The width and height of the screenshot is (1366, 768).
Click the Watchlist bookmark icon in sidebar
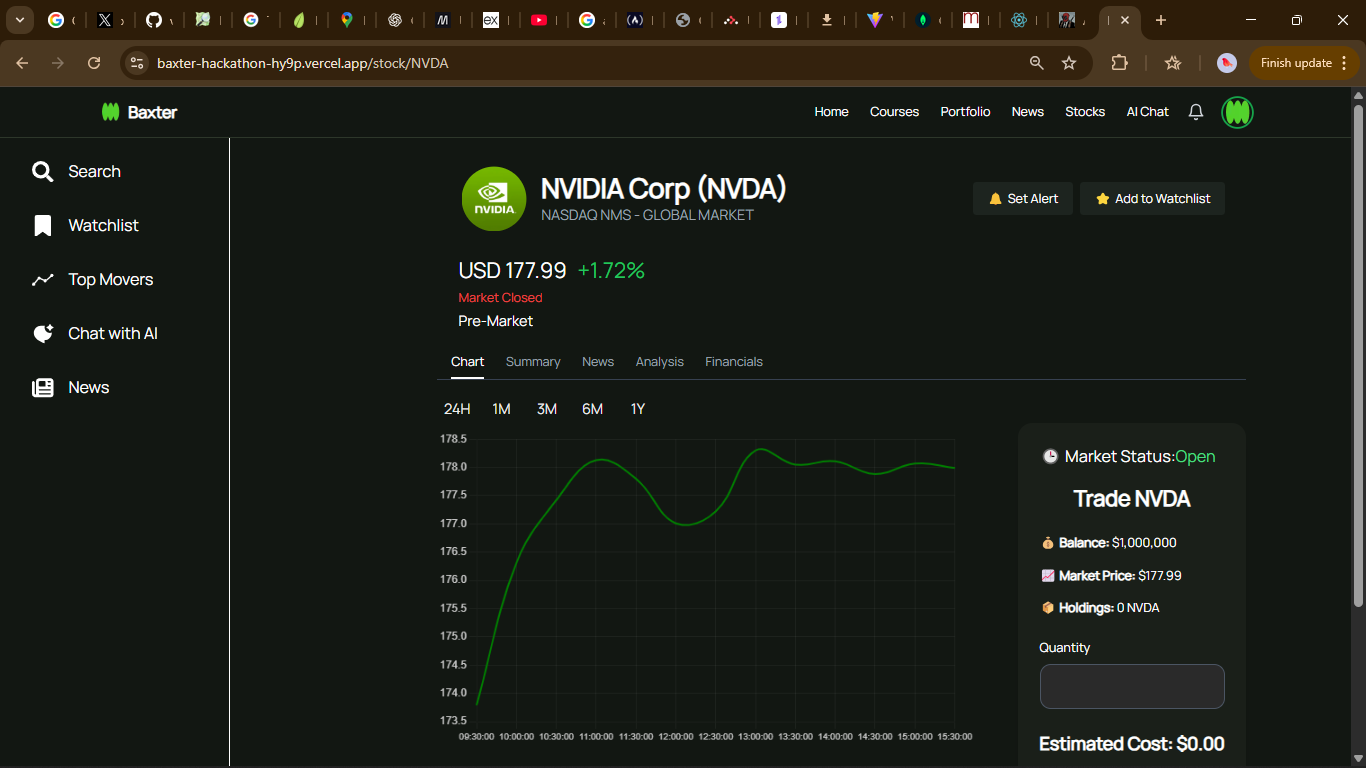(x=42, y=226)
